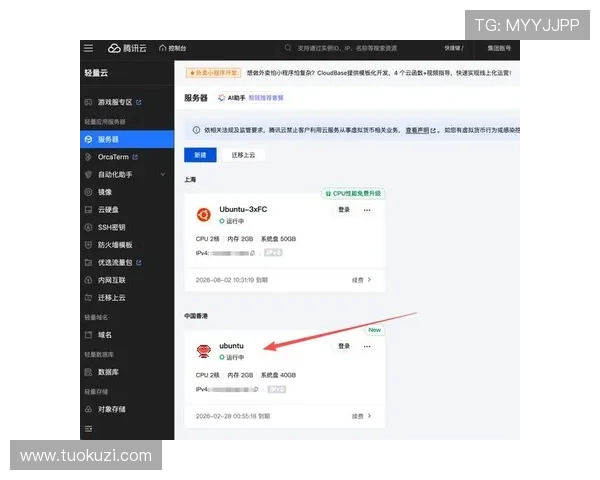Image resolution: width=600 pixels, height=480 pixels.
Task: Click the search magnifier icon
Action: coord(288,48)
